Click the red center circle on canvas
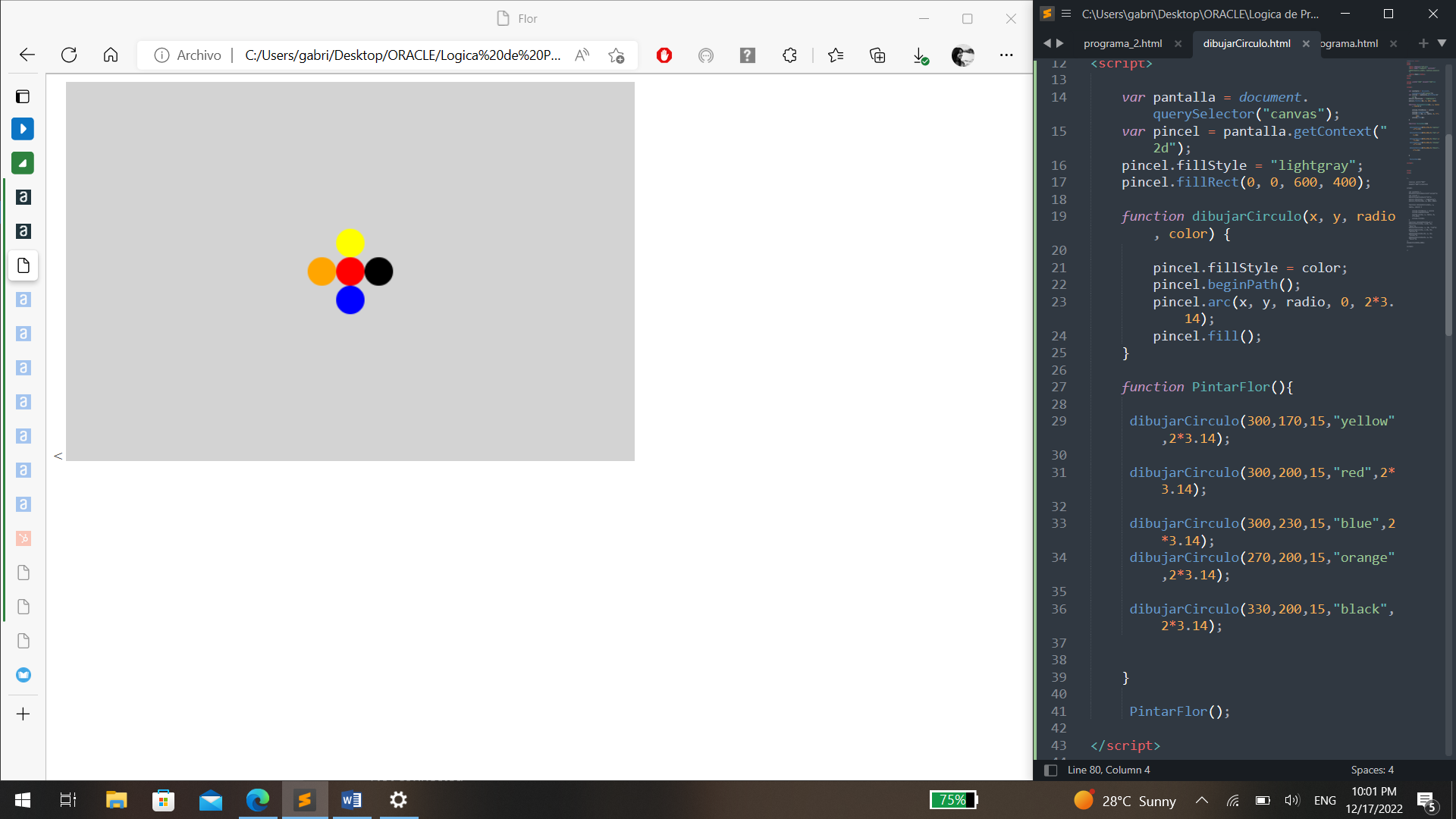The width and height of the screenshot is (1456, 819). pyautogui.click(x=350, y=271)
